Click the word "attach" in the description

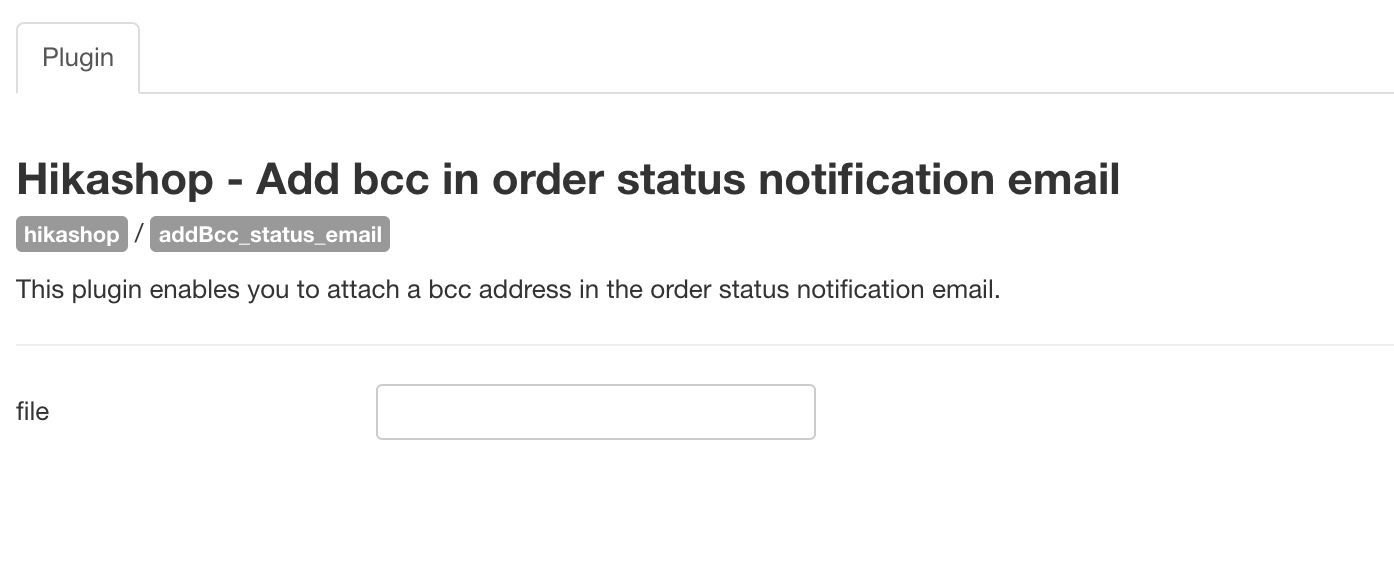click(x=363, y=291)
